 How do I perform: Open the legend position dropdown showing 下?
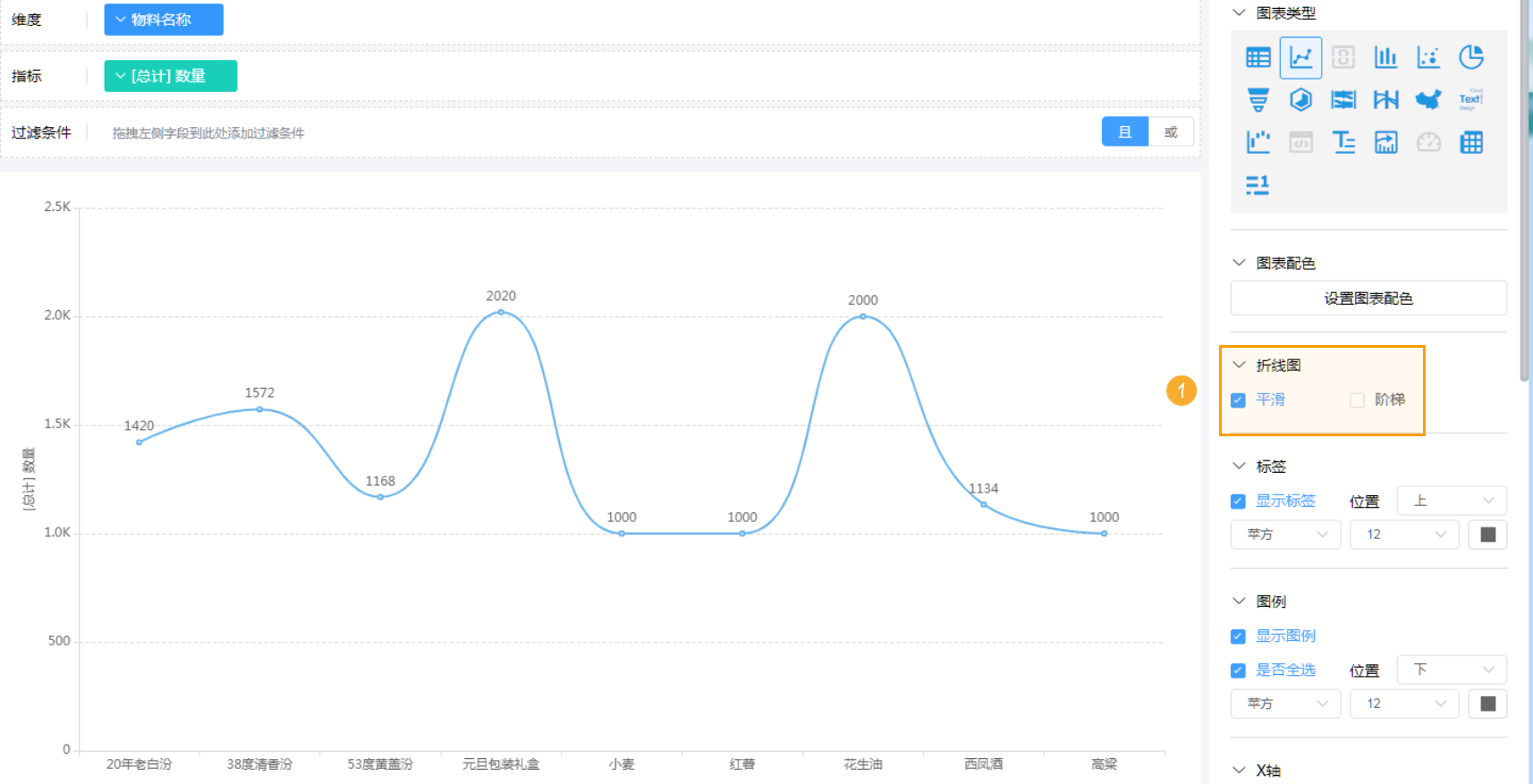(1451, 670)
